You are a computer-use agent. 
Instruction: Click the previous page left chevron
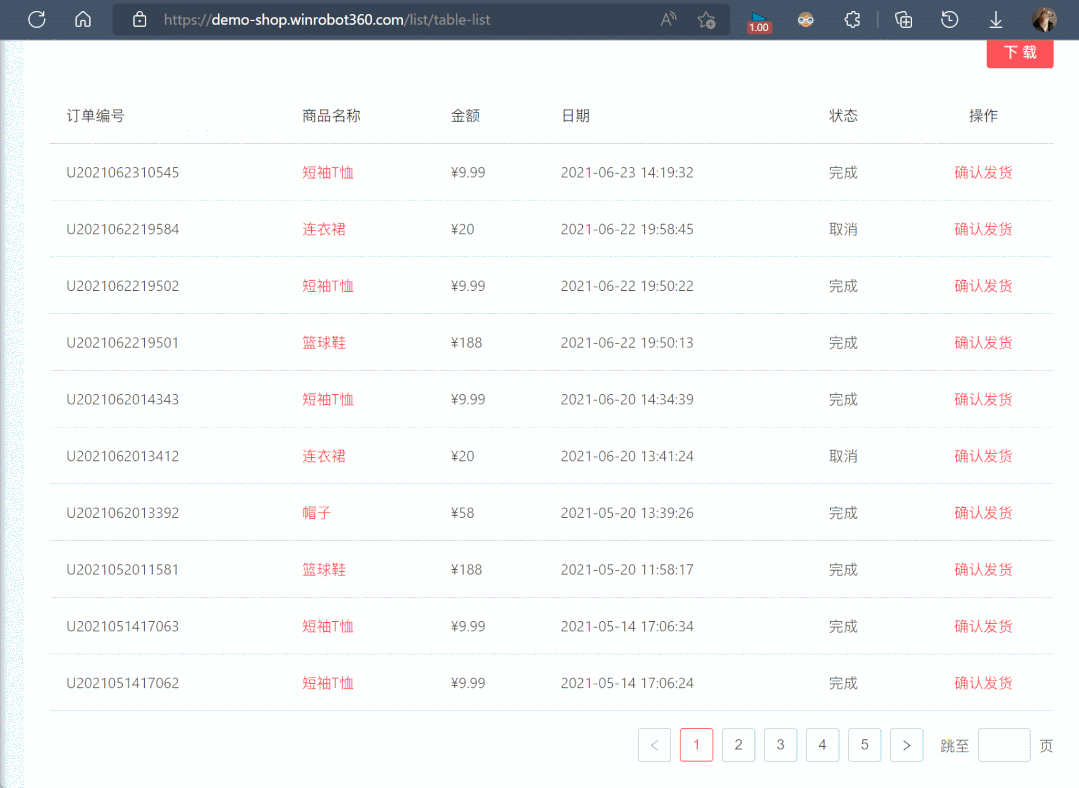pos(654,745)
